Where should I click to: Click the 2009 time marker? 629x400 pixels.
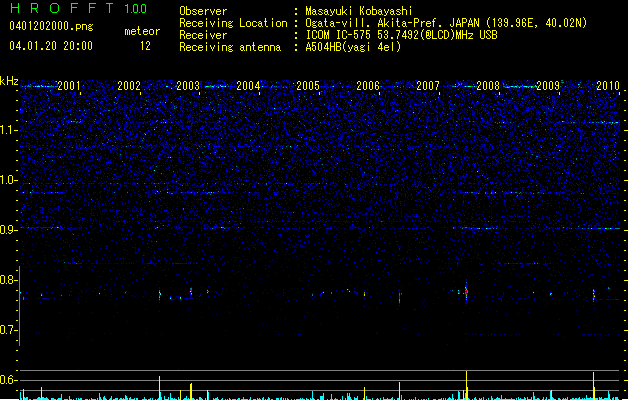[x=548, y=86]
